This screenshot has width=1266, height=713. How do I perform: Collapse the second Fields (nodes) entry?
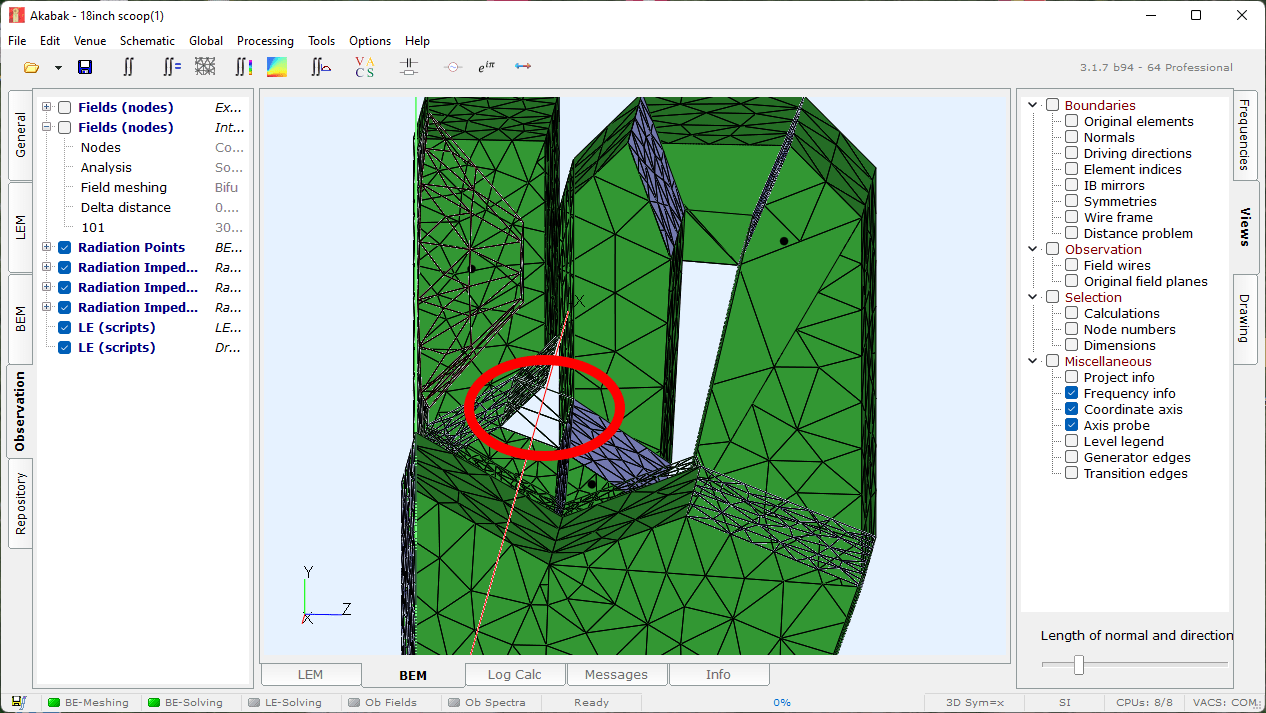click(x=46, y=127)
